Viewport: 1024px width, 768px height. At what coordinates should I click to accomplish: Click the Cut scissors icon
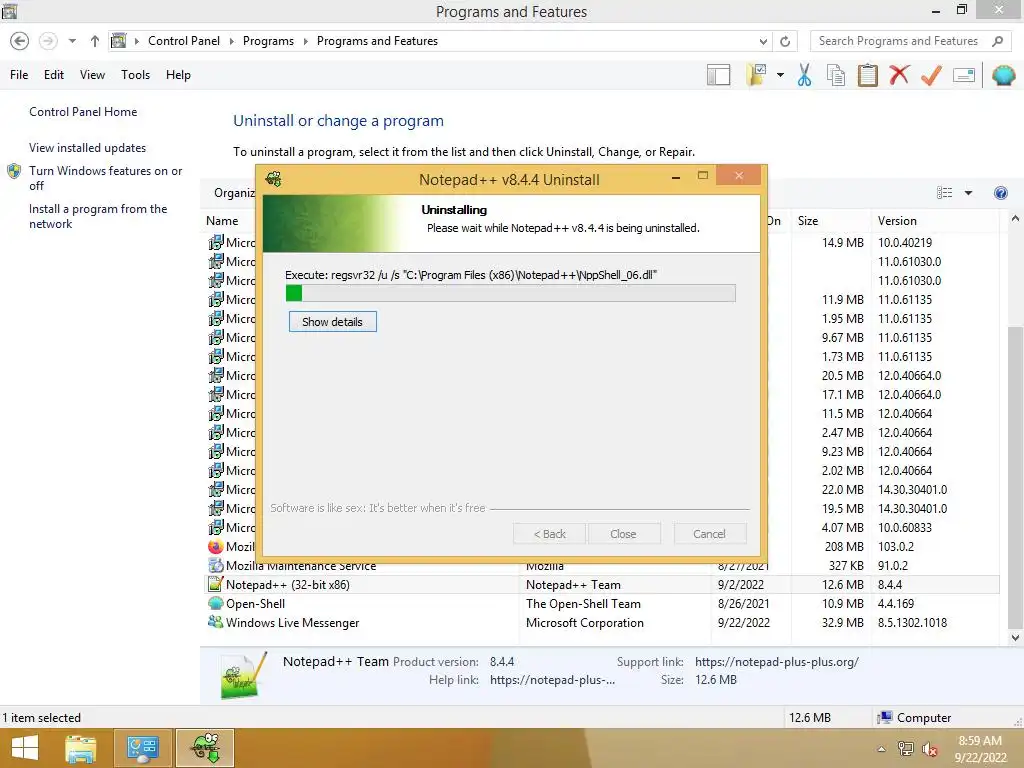coord(805,75)
